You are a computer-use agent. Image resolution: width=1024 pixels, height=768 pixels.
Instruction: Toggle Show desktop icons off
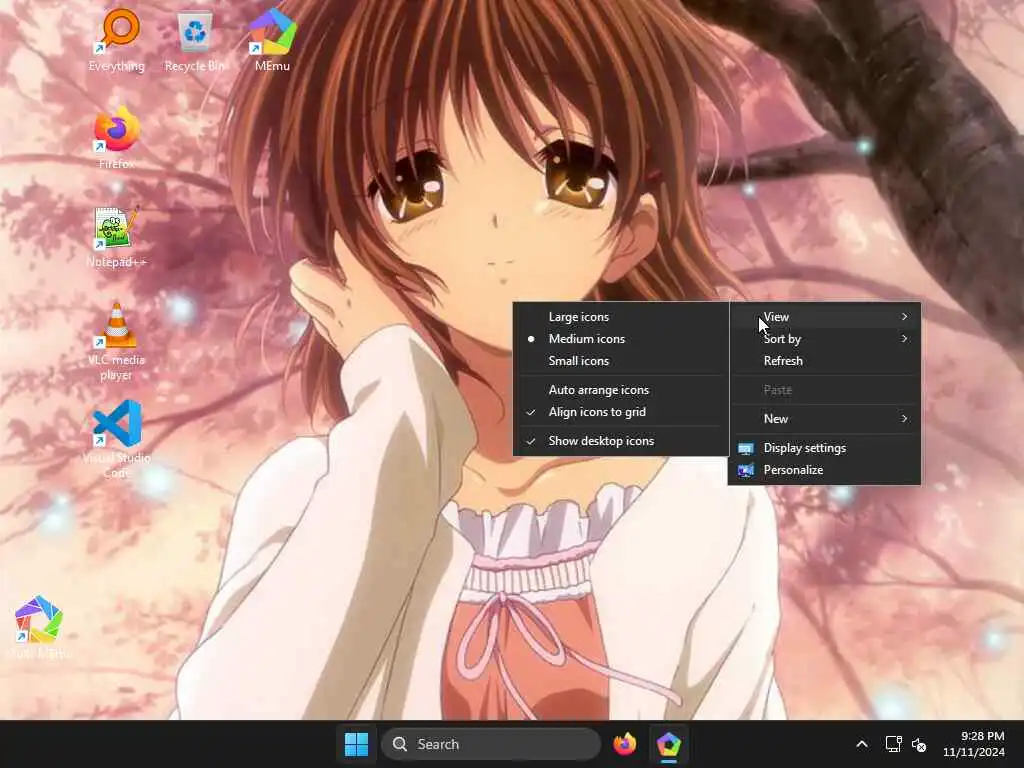(x=620, y=441)
